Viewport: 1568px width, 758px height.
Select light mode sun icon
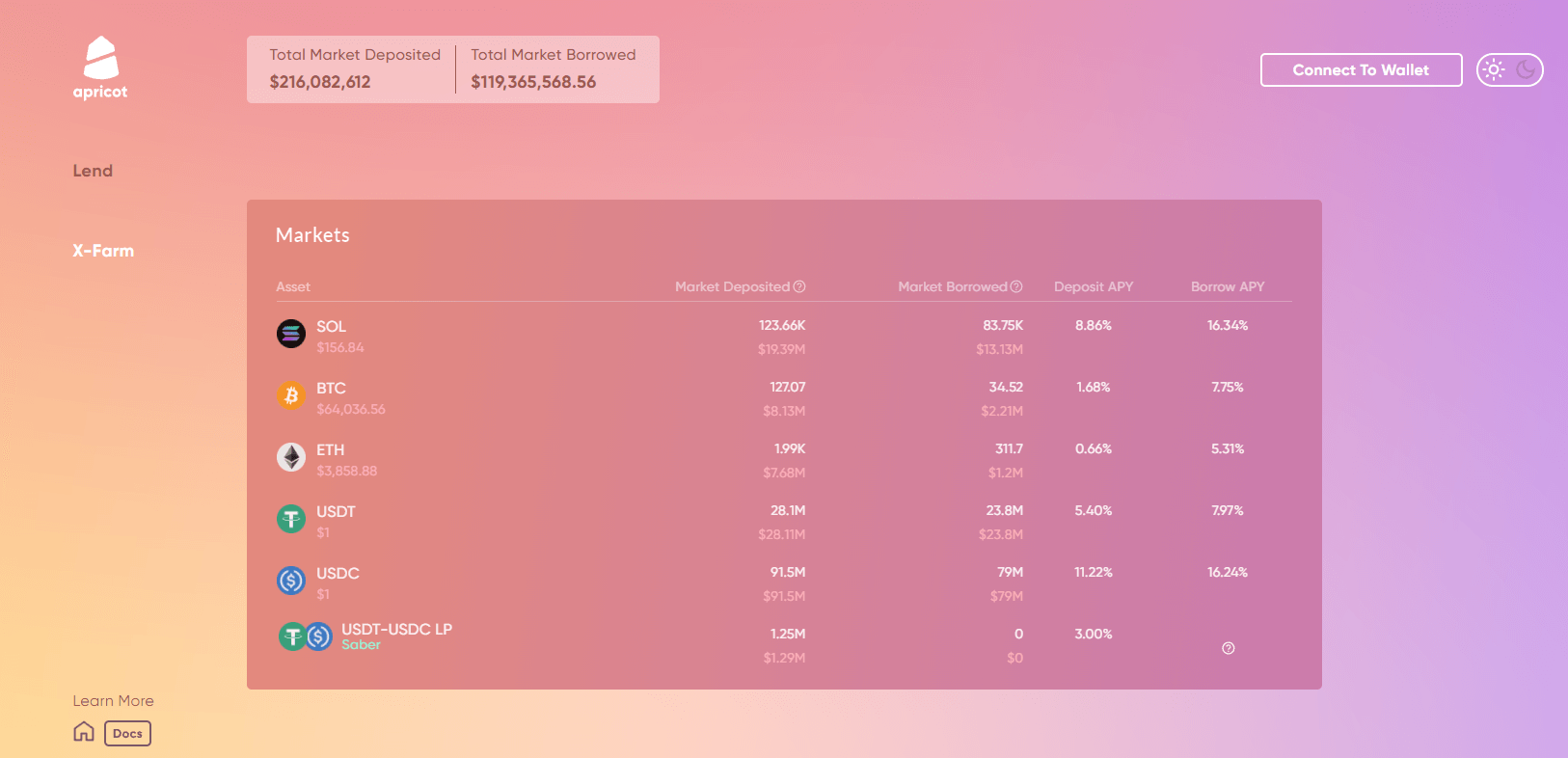click(1494, 69)
